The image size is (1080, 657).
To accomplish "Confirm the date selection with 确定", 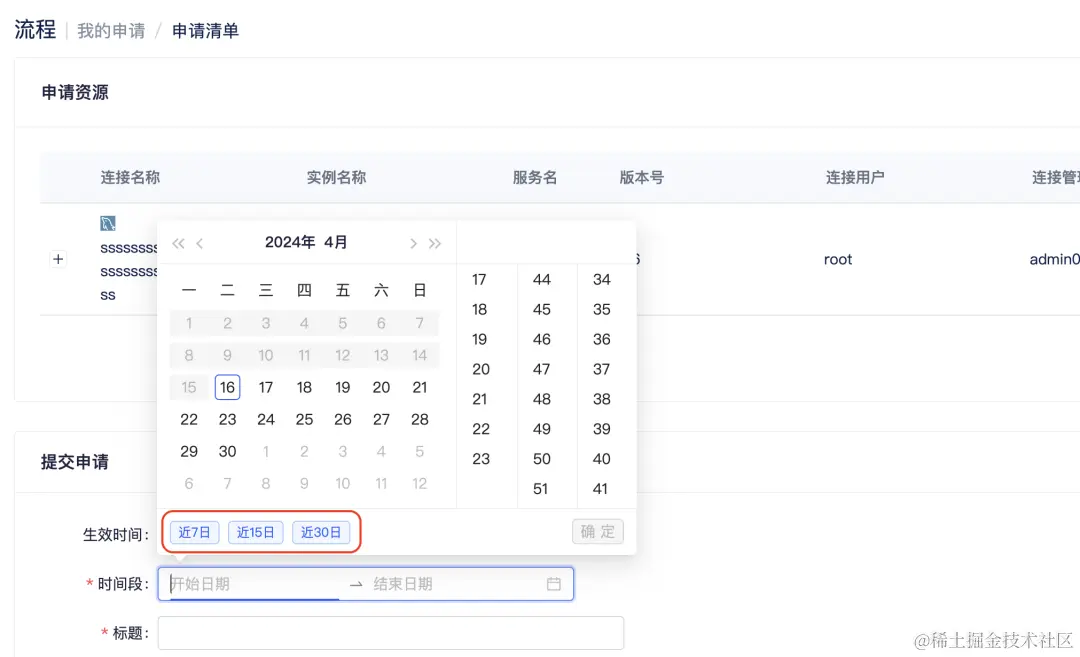I will click(x=598, y=532).
